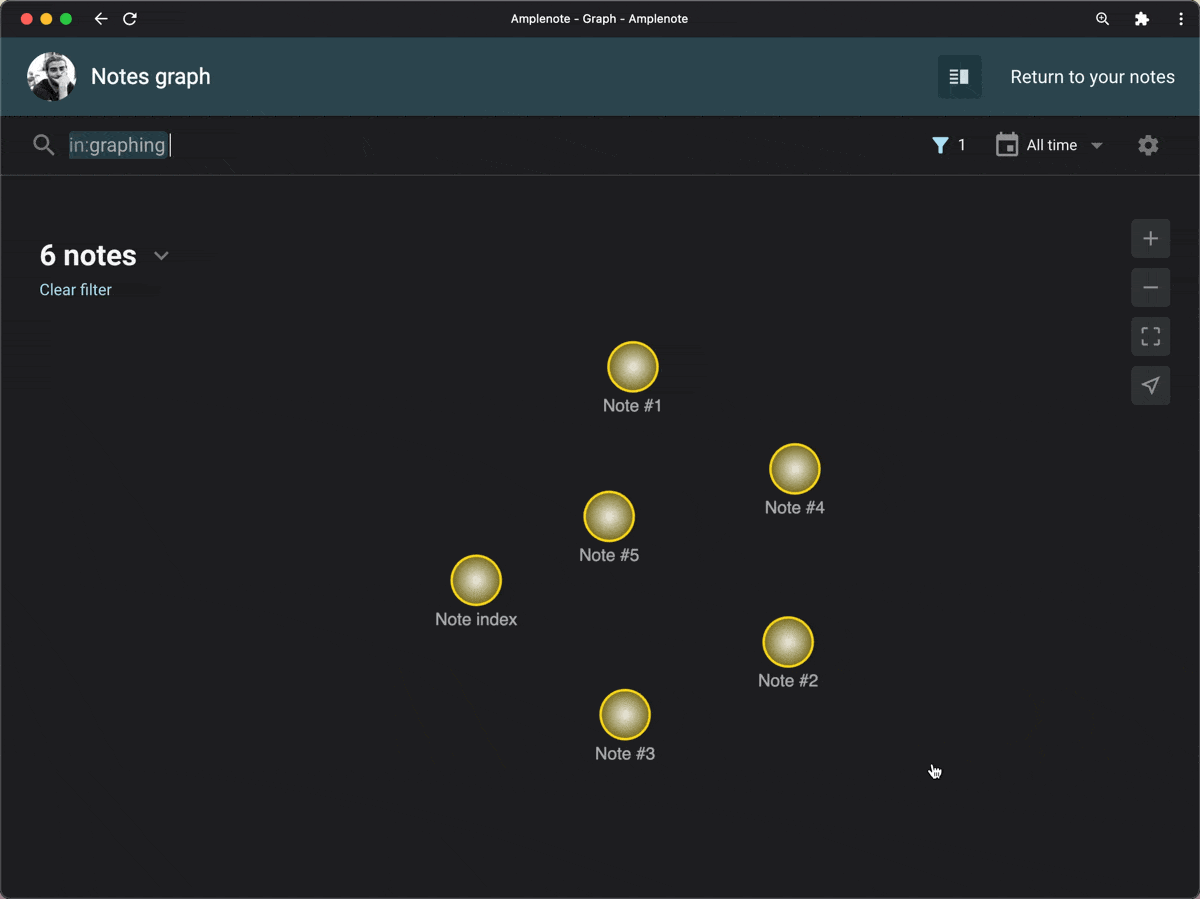Click the calendar date icon
The width and height of the screenshot is (1200, 899).
tap(1007, 145)
